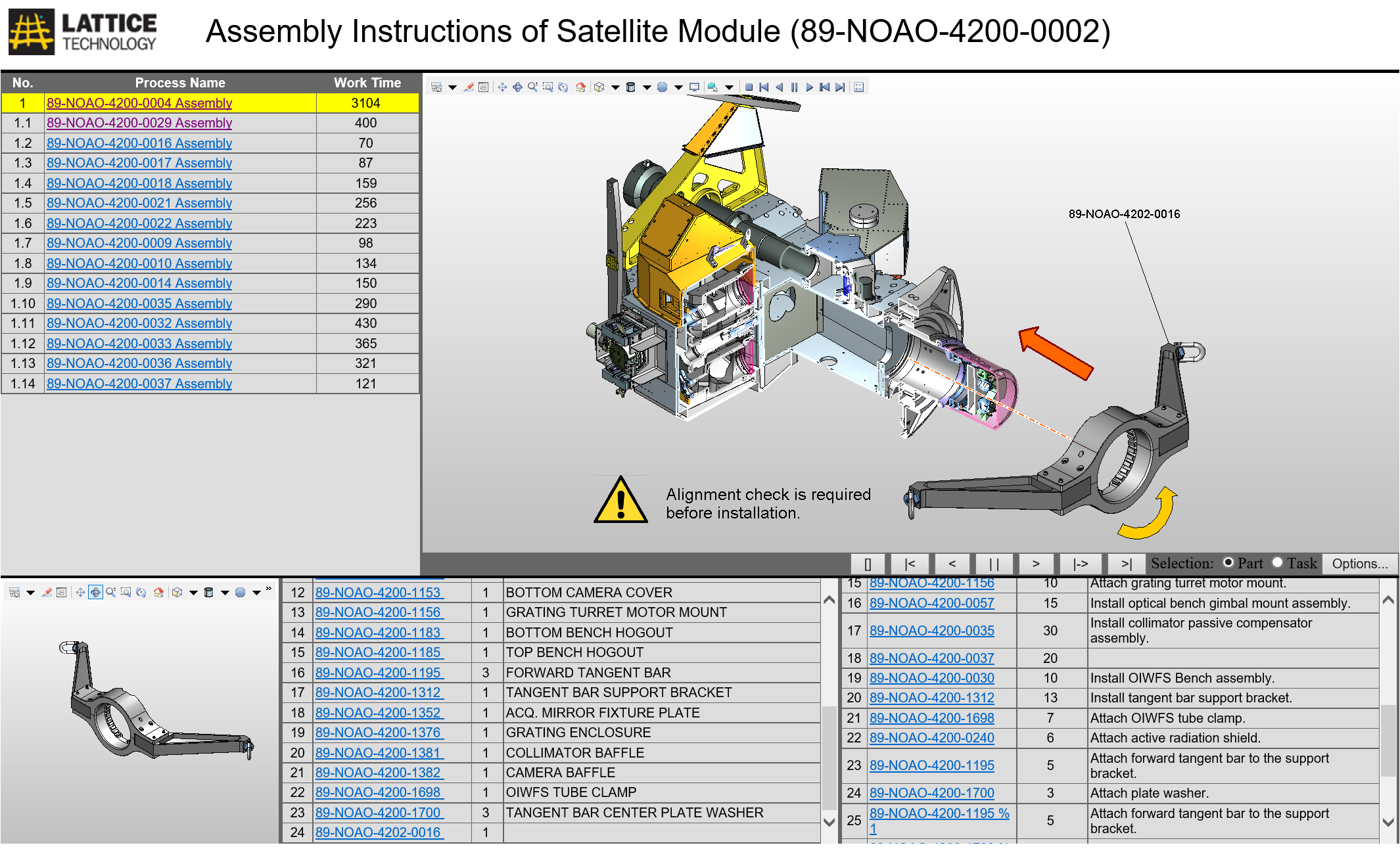1400x864 pixels.
Task: Click the Home view icon in part preview toolbar
Action: pyautogui.click(x=158, y=592)
